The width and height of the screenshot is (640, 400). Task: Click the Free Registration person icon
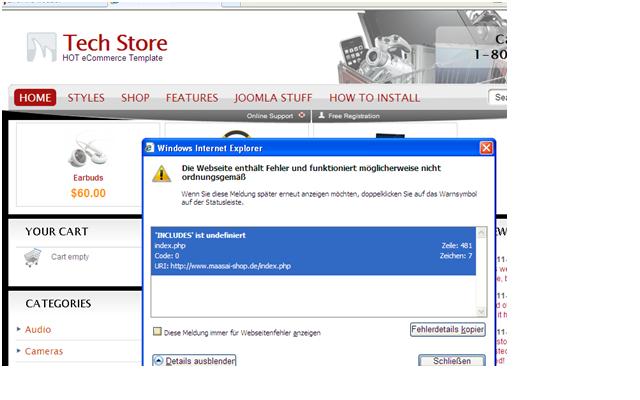click(322, 116)
